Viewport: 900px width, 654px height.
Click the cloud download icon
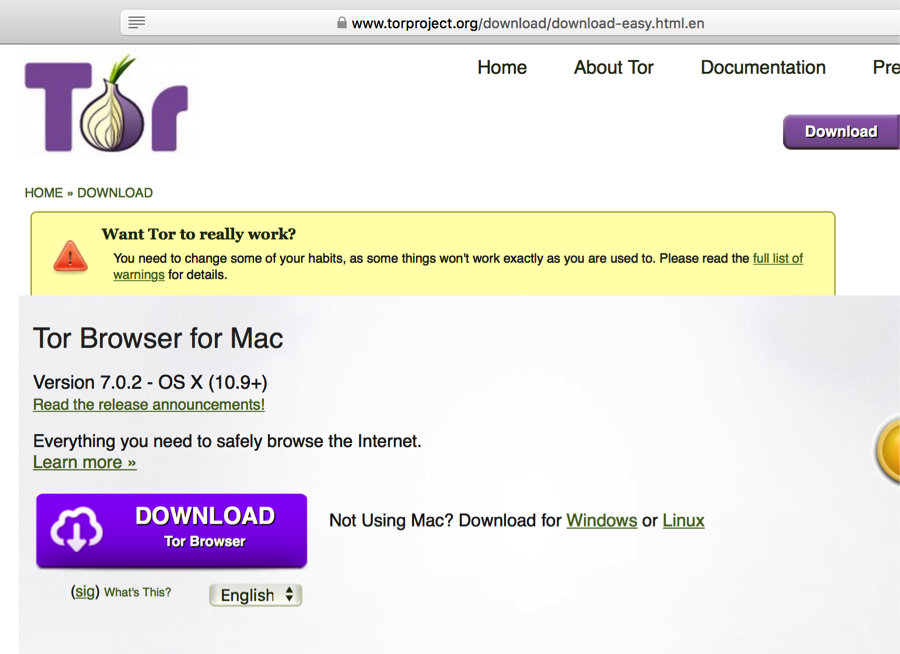76,529
